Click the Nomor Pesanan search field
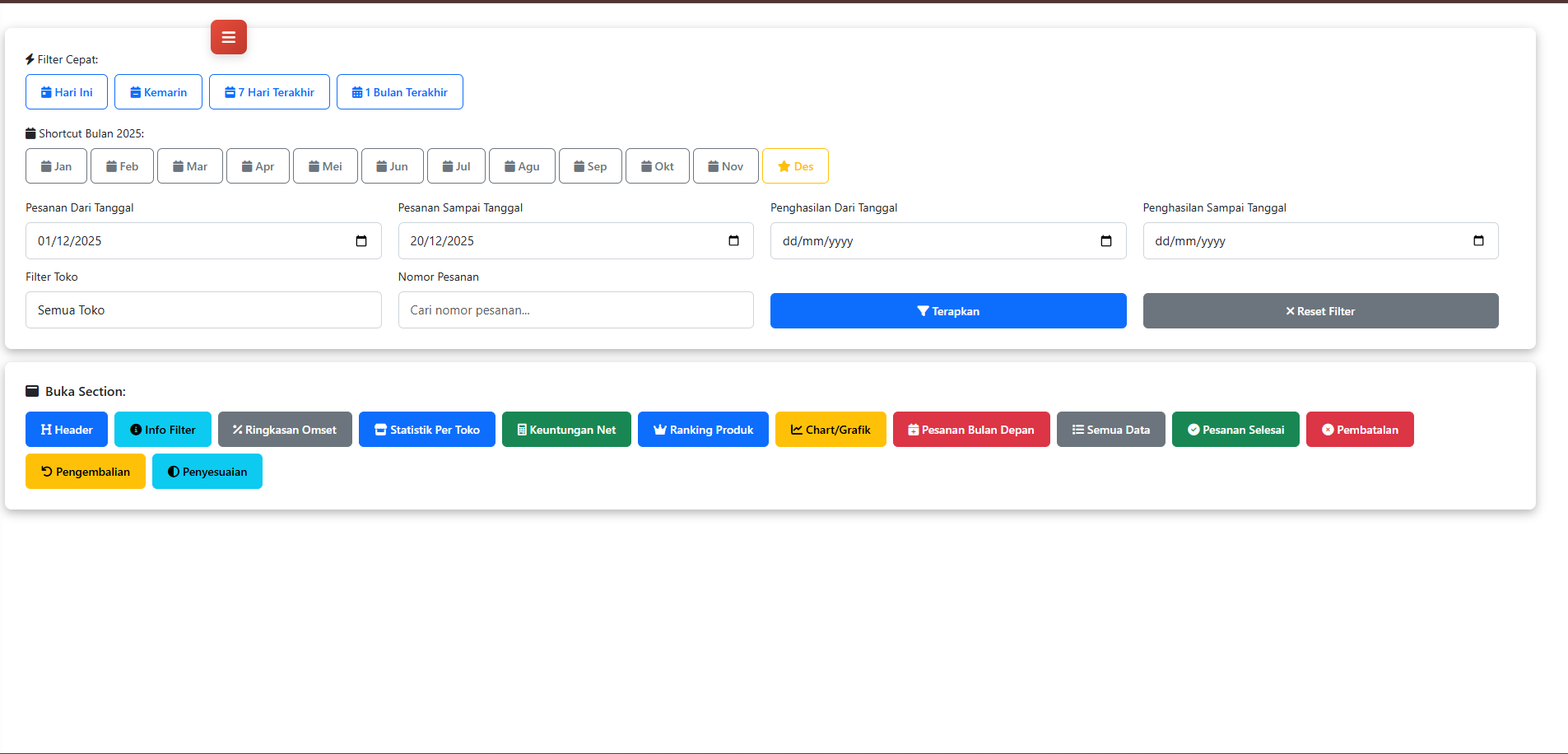This screenshot has width=1568, height=754. (x=575, y=310)
